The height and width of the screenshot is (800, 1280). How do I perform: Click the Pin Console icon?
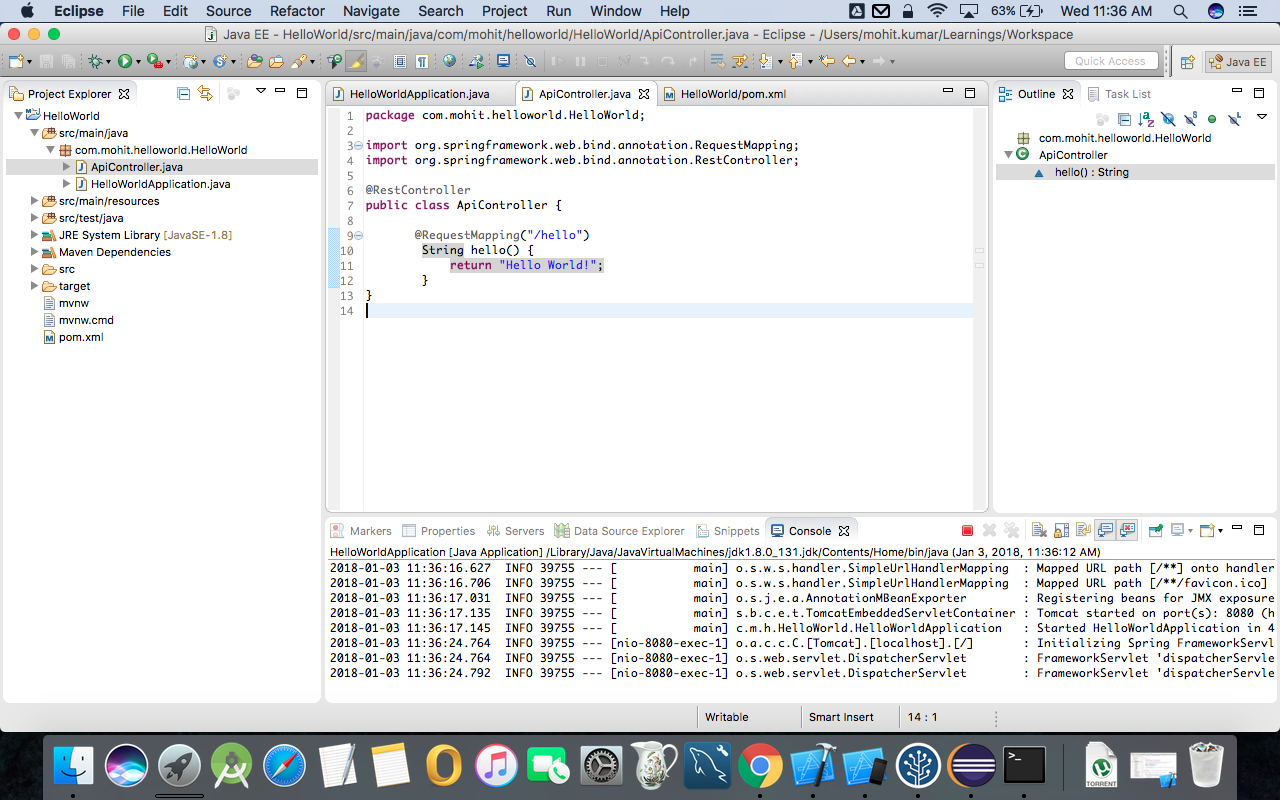click(x=1154, y=531)
